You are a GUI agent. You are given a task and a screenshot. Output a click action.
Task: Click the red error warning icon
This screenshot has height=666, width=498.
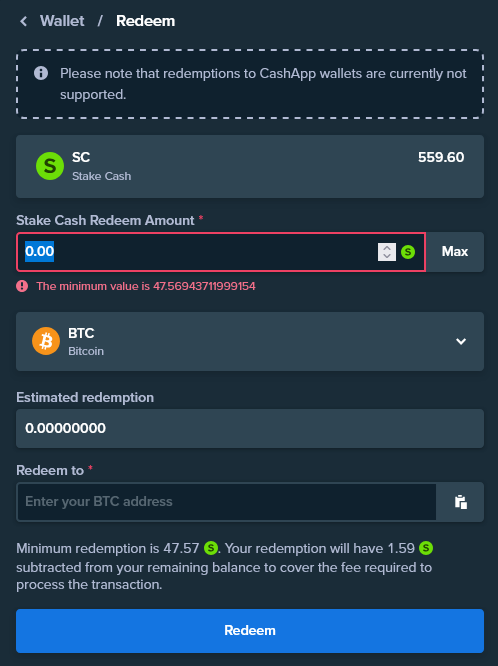click(22, 286)
